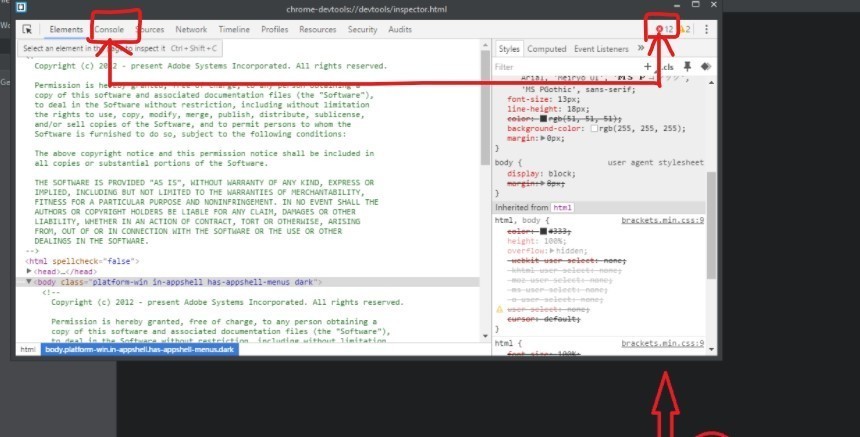Screen dimensions: 860x437
Task: Add a new style rule with plus icon
Action: point(648,67)
